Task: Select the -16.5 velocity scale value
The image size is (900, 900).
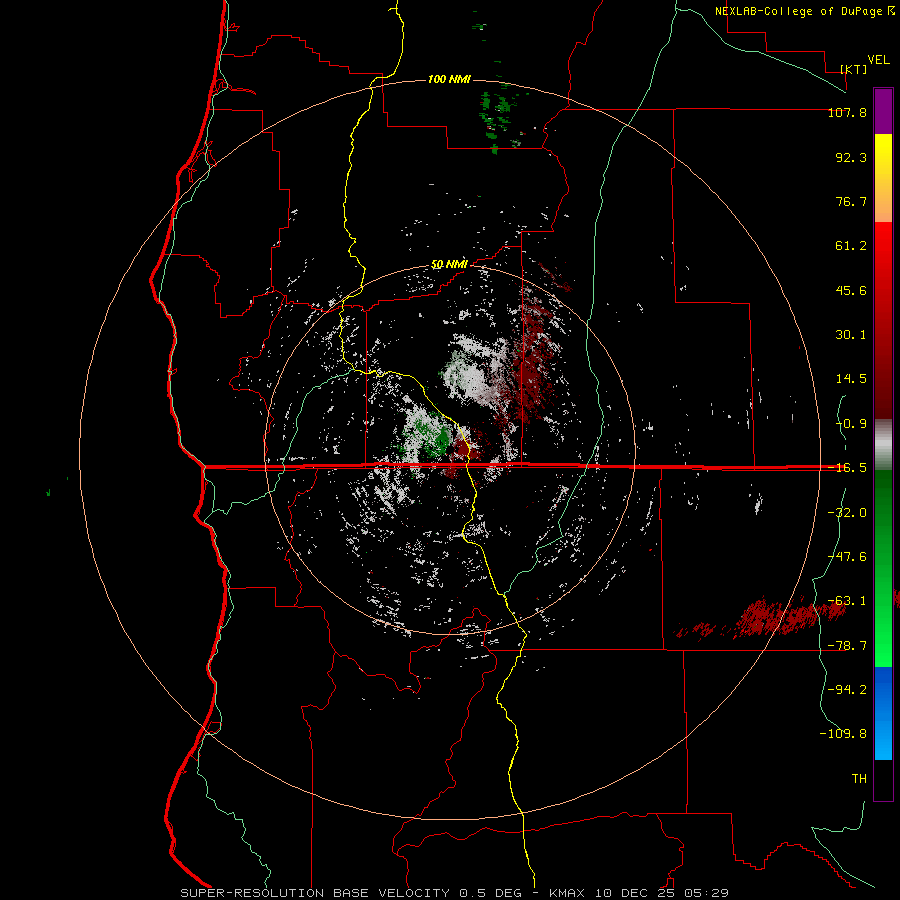Action: [847, 468]
